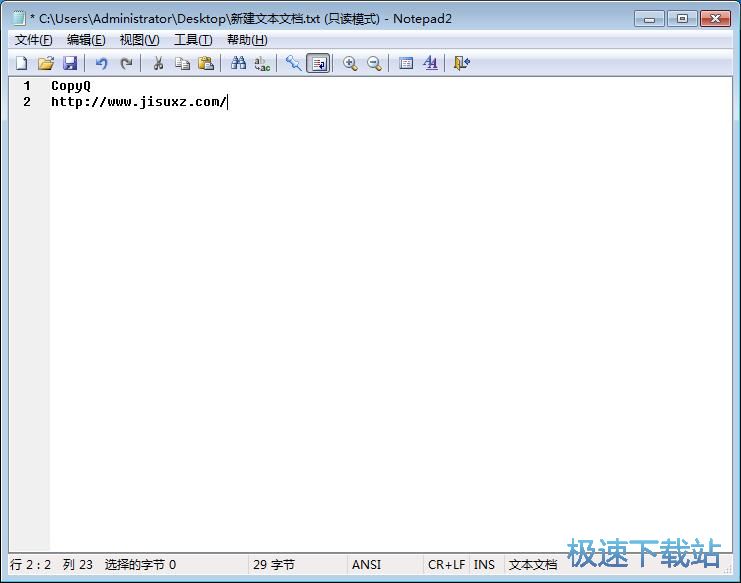This screenshot has height=583, width=741.
Task: Save the document with floppy disk icon
Action: [70, 63]
